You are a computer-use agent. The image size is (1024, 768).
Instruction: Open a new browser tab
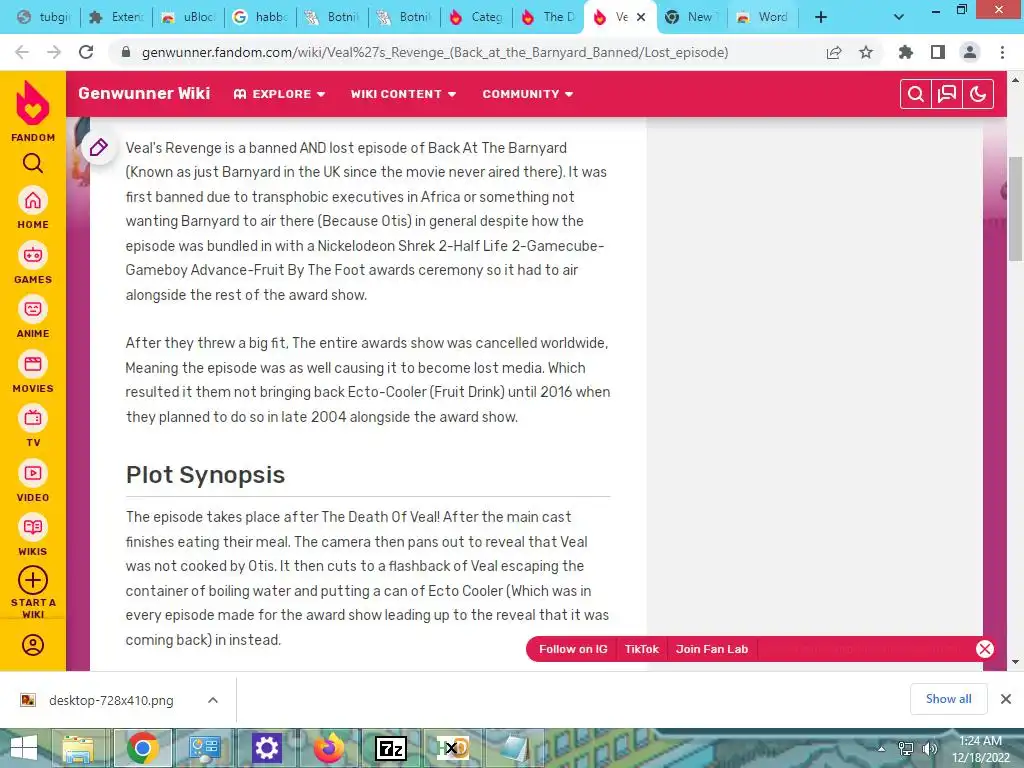(821, 17)
